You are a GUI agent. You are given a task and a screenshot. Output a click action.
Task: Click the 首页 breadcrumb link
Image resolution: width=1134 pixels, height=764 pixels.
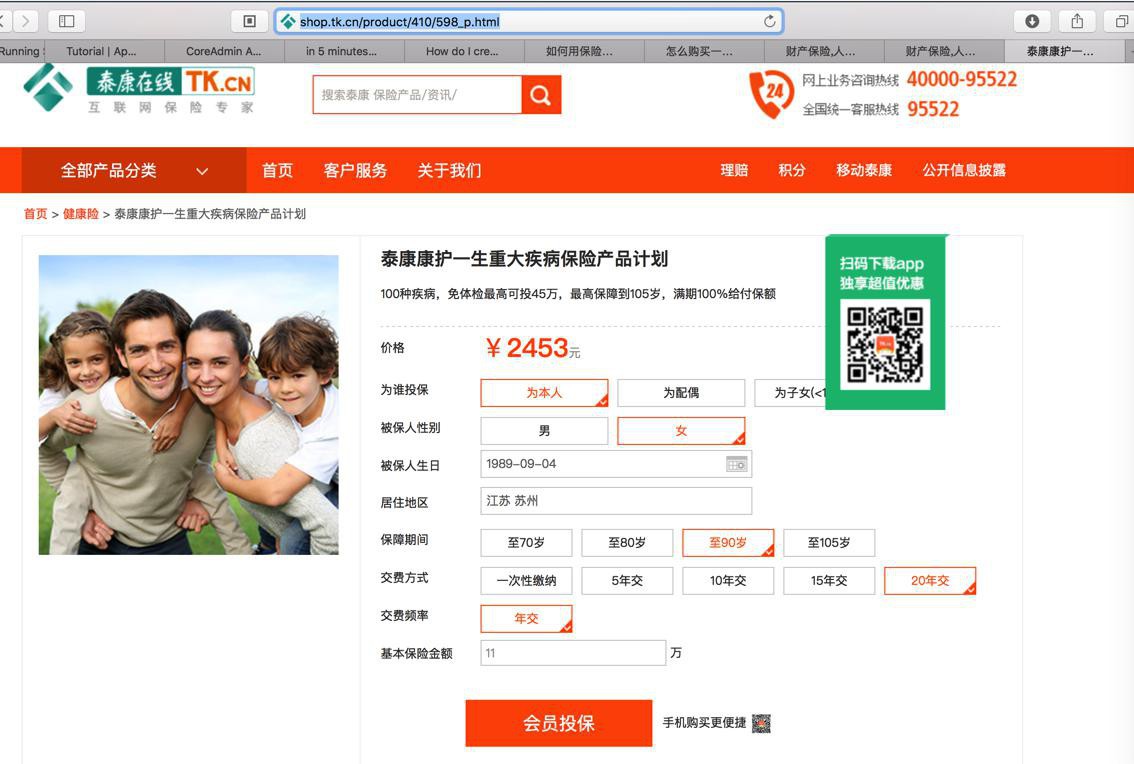point(35,213)
